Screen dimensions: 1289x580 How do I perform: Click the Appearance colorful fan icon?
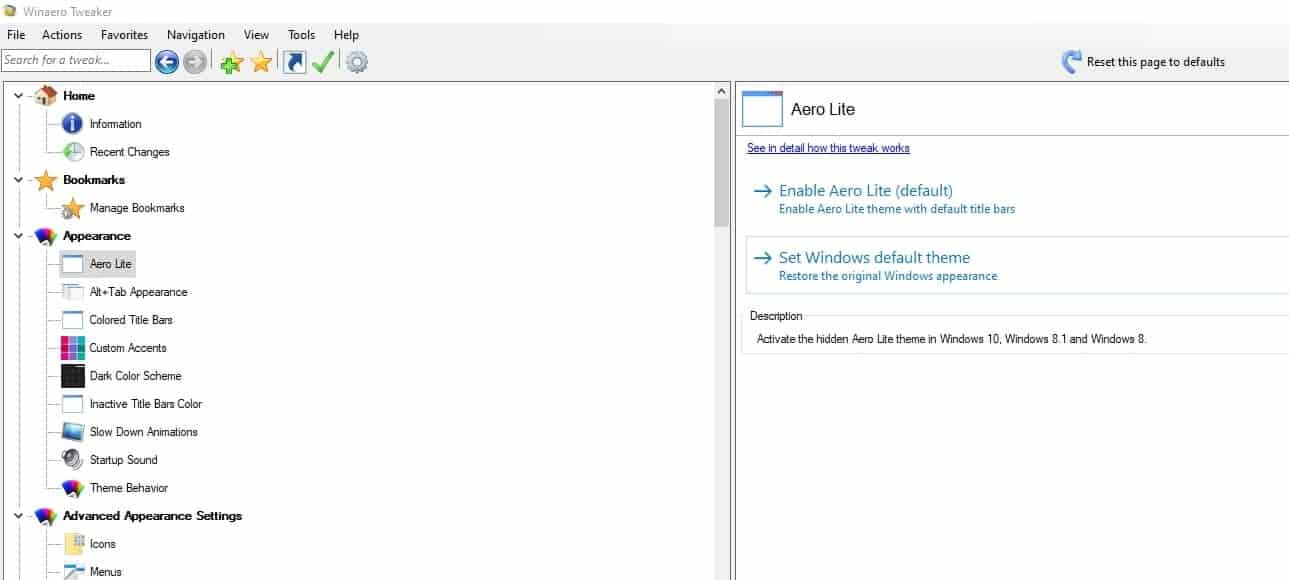pyautogui.click(x=46, y=236)
